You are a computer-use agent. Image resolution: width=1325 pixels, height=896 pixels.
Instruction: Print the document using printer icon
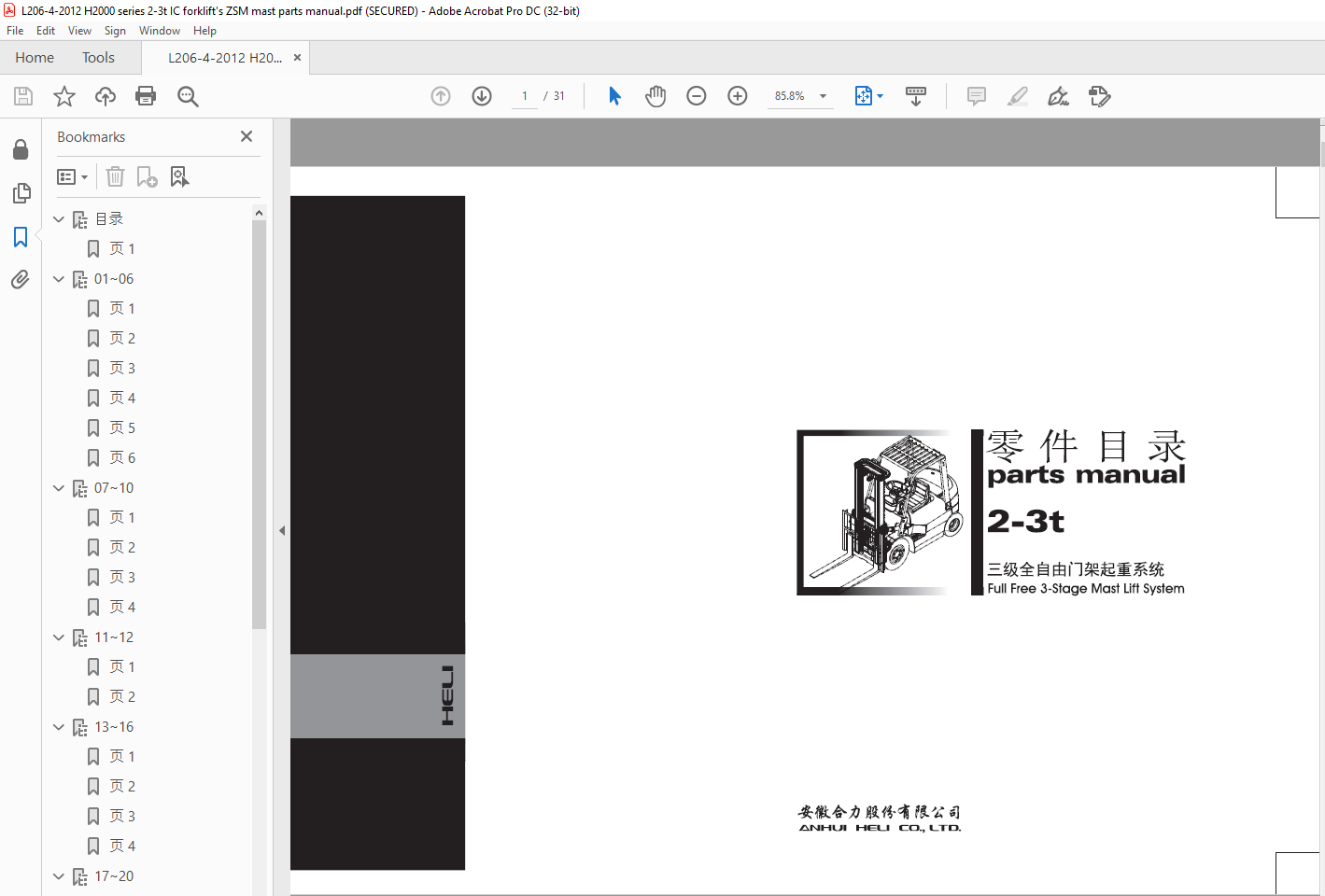(146, 96)
